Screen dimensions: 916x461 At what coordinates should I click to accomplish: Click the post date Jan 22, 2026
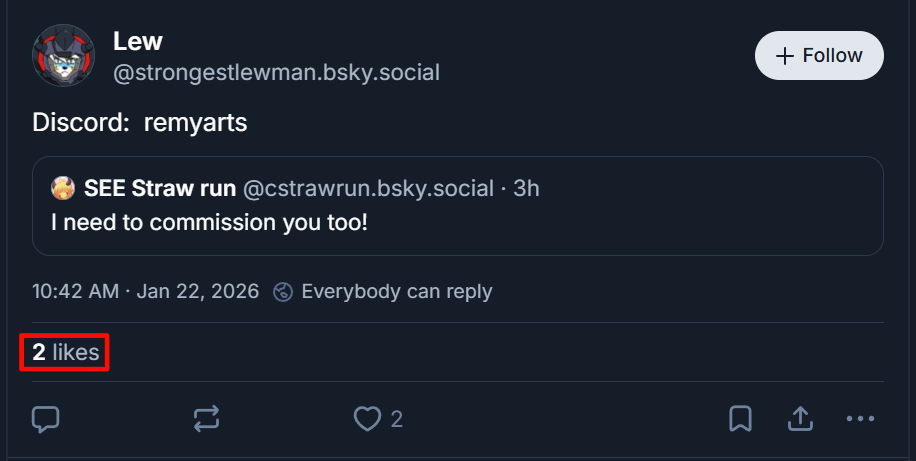click(197, 292)
